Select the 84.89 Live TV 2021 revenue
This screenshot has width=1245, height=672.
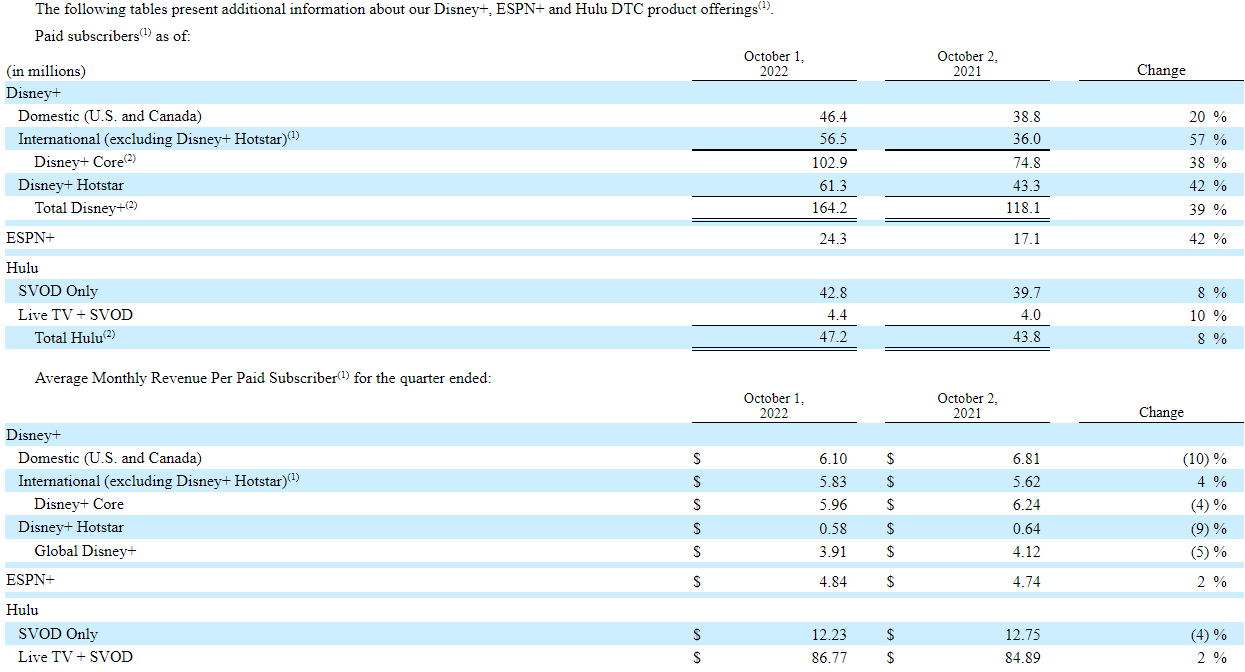1023,657
